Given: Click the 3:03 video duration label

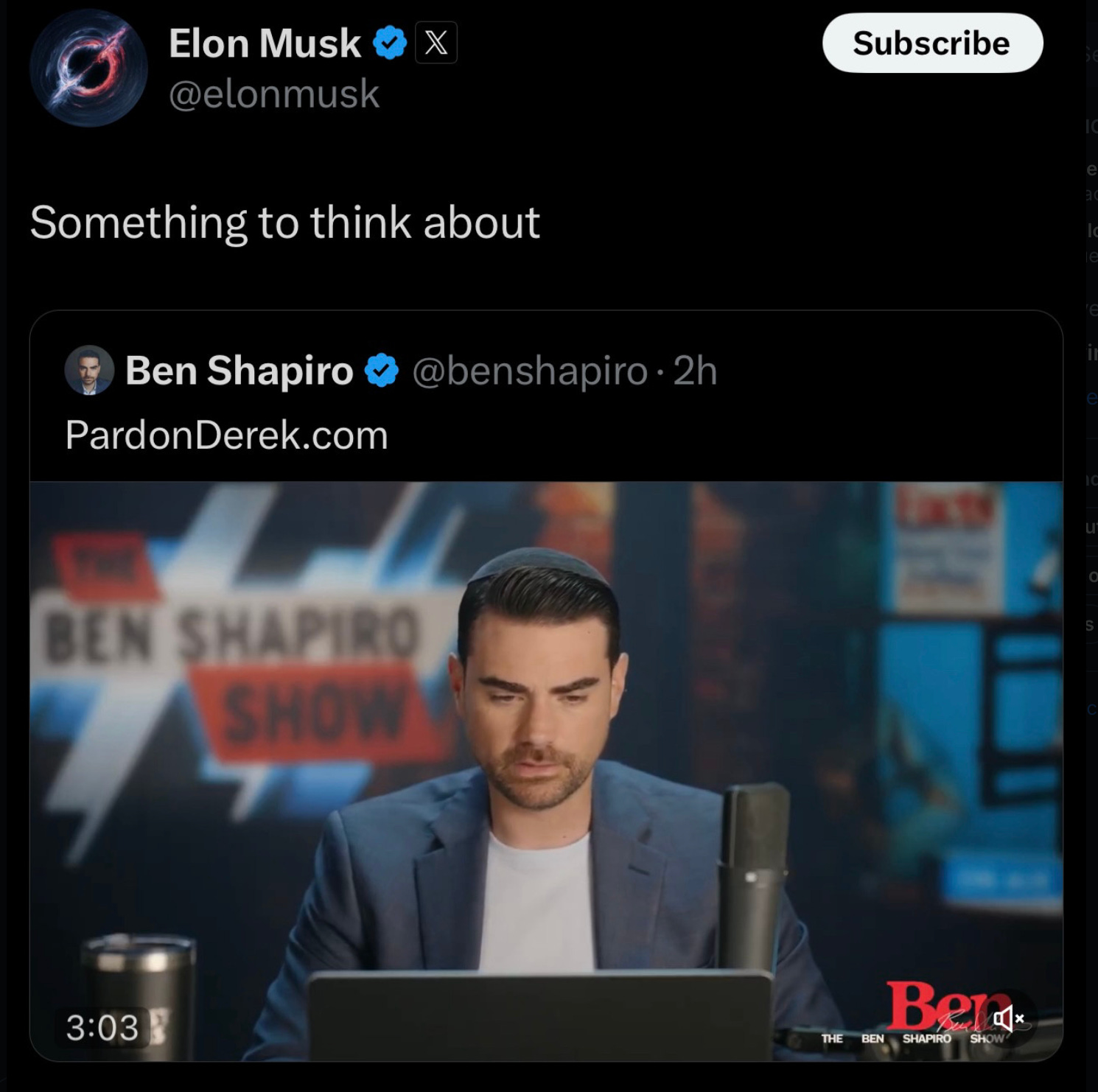Looking at the screenshot, I should click(x=102, y=1027).
